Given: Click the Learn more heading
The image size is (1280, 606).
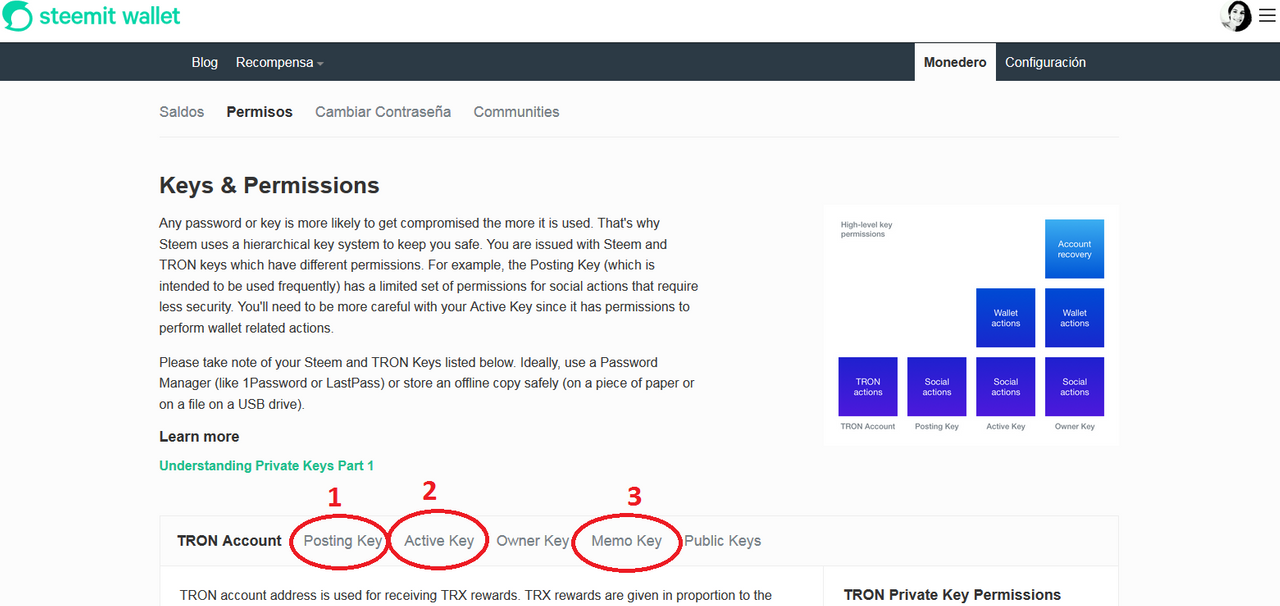Looking at the screenshot, I should pyautogui.click(x=199, y=437).
